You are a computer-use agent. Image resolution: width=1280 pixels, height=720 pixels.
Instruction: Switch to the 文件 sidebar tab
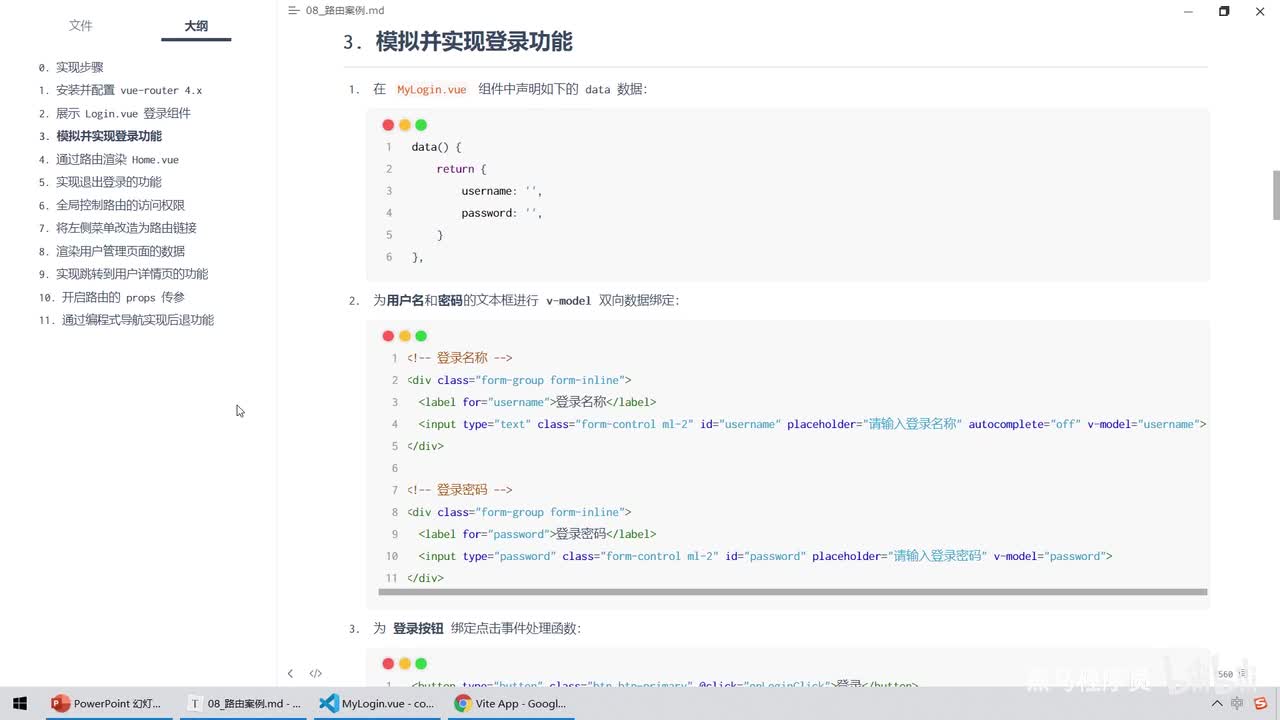pyautogui.click(x=80, y=26)
